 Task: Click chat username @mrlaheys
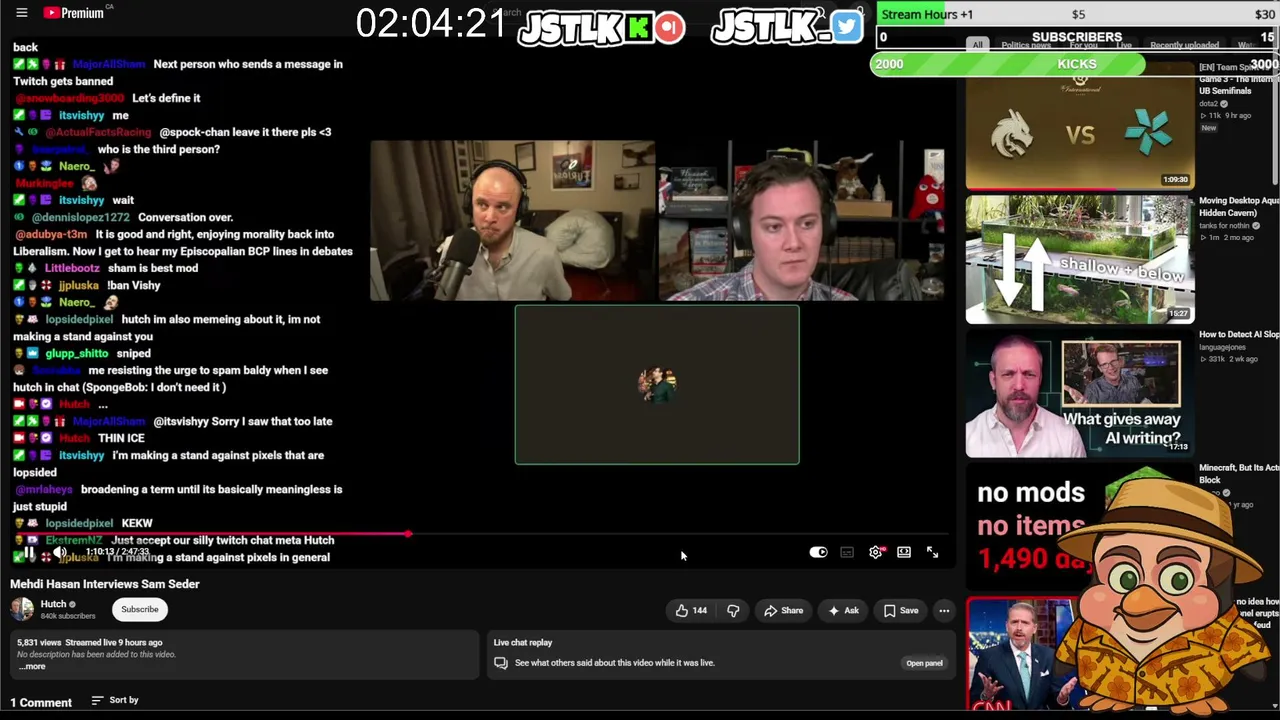[43, 489]
